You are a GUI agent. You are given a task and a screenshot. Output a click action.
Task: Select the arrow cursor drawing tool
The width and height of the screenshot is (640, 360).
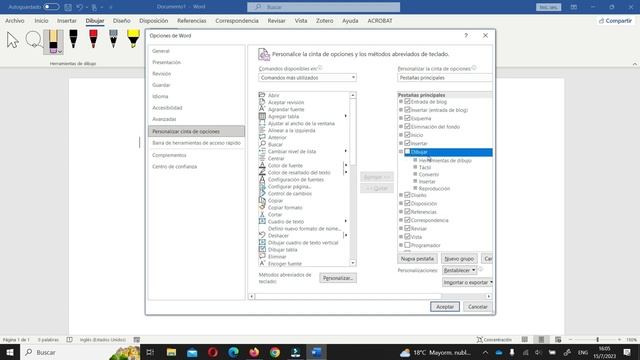(x=13, y=40)
